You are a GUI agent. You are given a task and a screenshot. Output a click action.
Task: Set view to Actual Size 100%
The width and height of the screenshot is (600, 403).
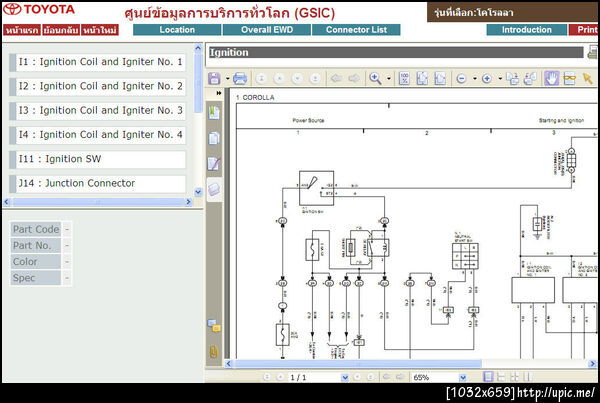(404, 78)
